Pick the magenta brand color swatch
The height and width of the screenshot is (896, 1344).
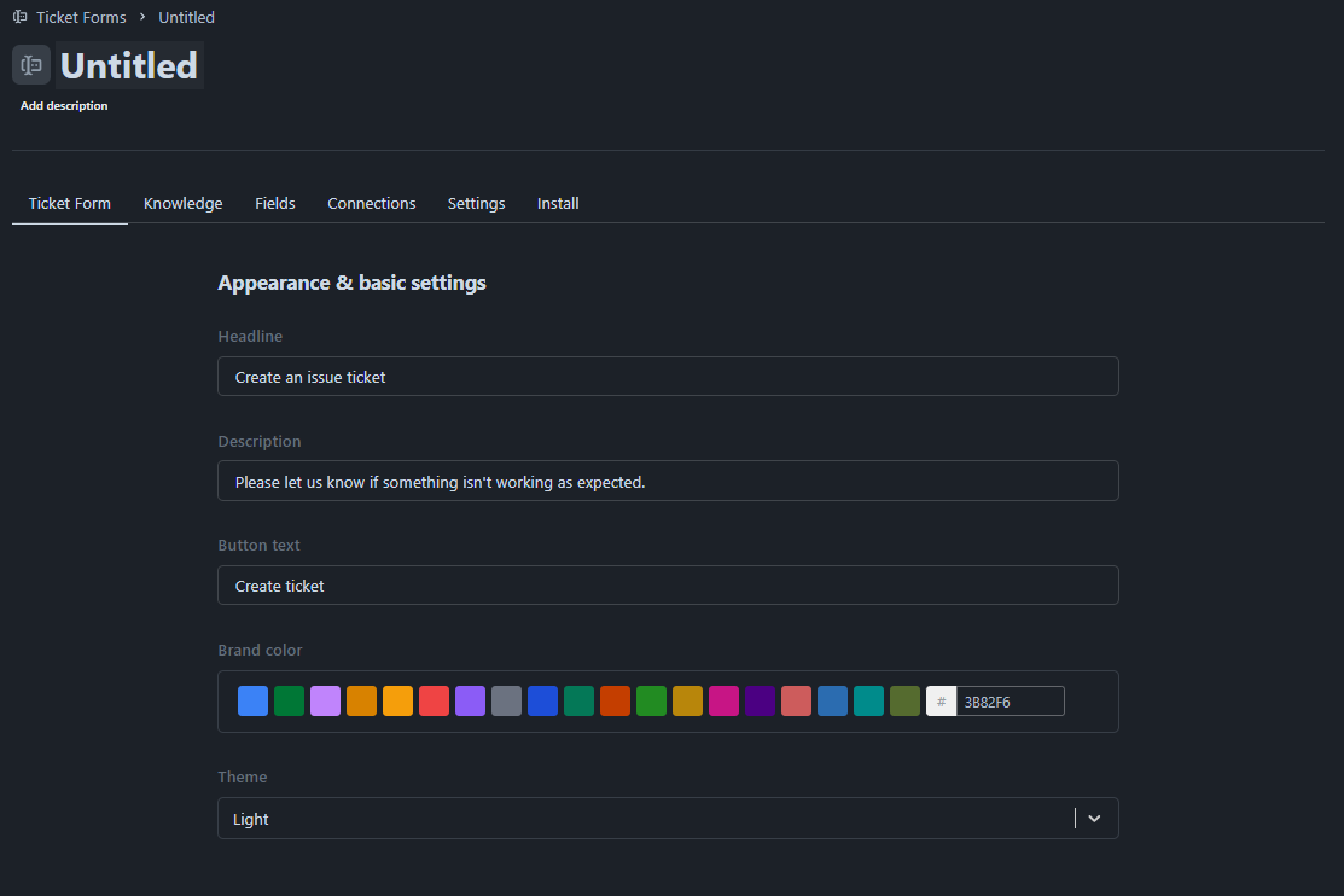click(x=724, y=700)
